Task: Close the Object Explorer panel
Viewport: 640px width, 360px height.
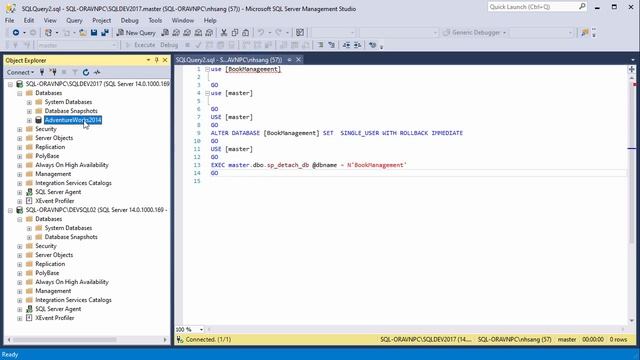Action: (x=165, y=60)
